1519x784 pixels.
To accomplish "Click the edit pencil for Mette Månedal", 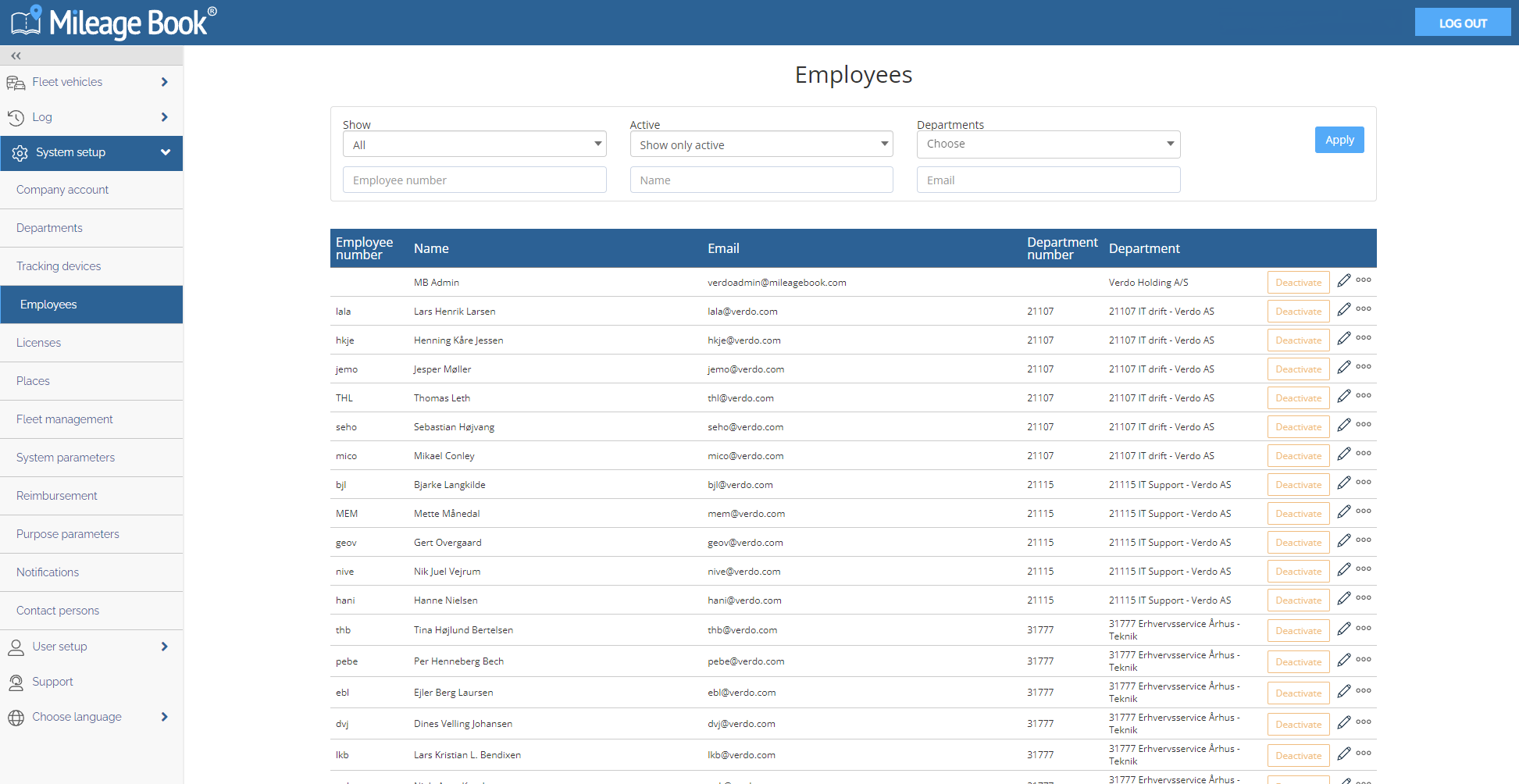I will pyautogui.click(x=1343, y=511).
